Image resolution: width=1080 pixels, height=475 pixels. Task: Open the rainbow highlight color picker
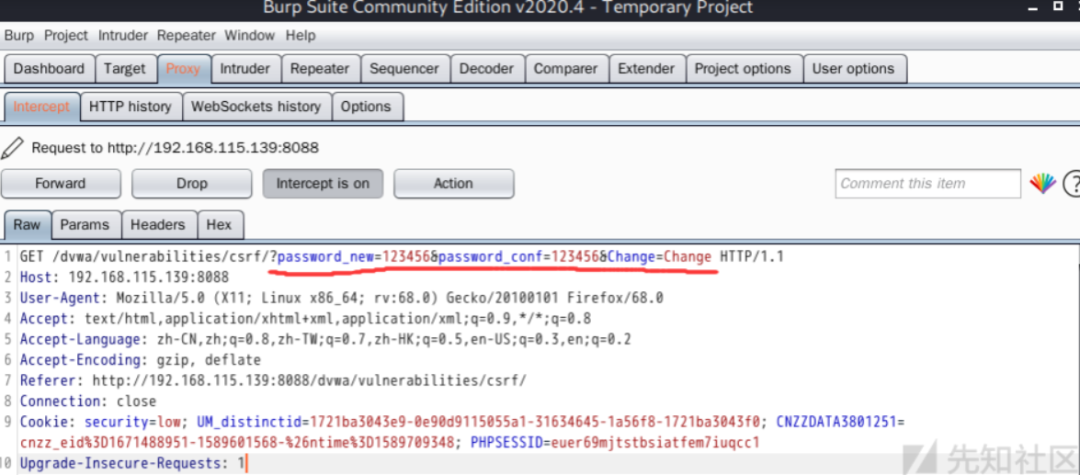tap(1042, 183)
